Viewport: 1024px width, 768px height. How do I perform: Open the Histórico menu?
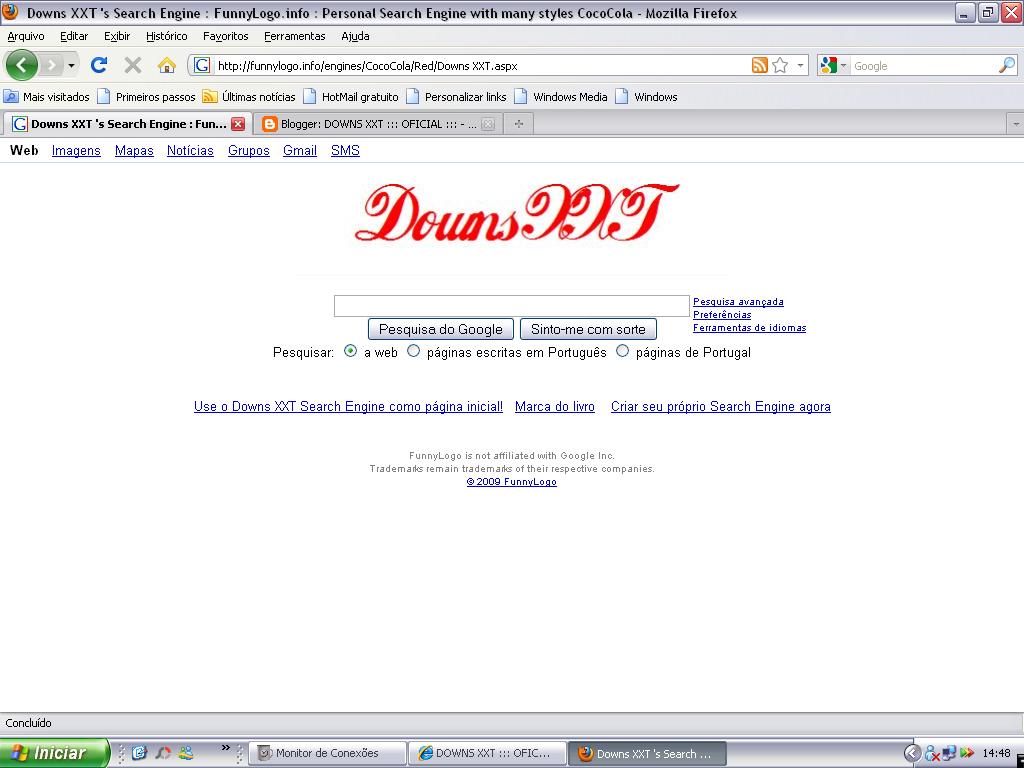167,37
